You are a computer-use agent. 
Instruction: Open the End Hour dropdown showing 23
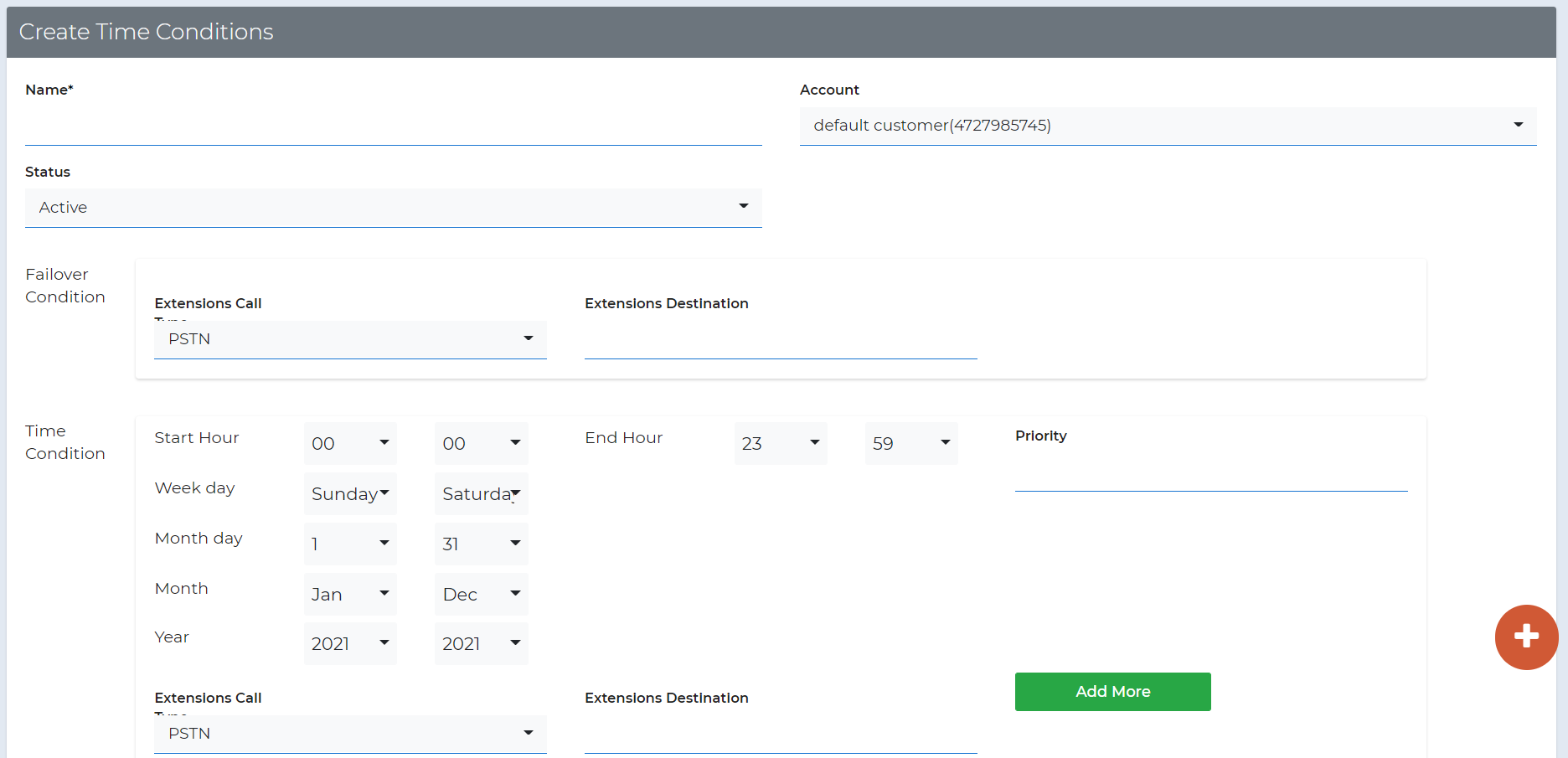(x=780, y=443)
